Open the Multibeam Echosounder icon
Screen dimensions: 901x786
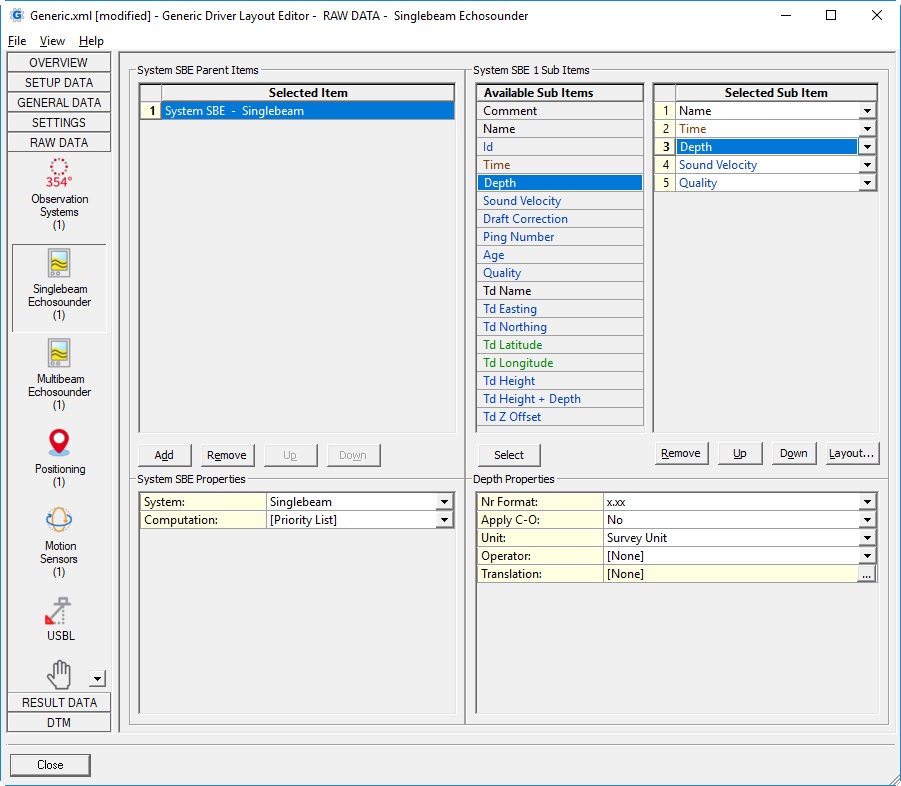point(59,353)
